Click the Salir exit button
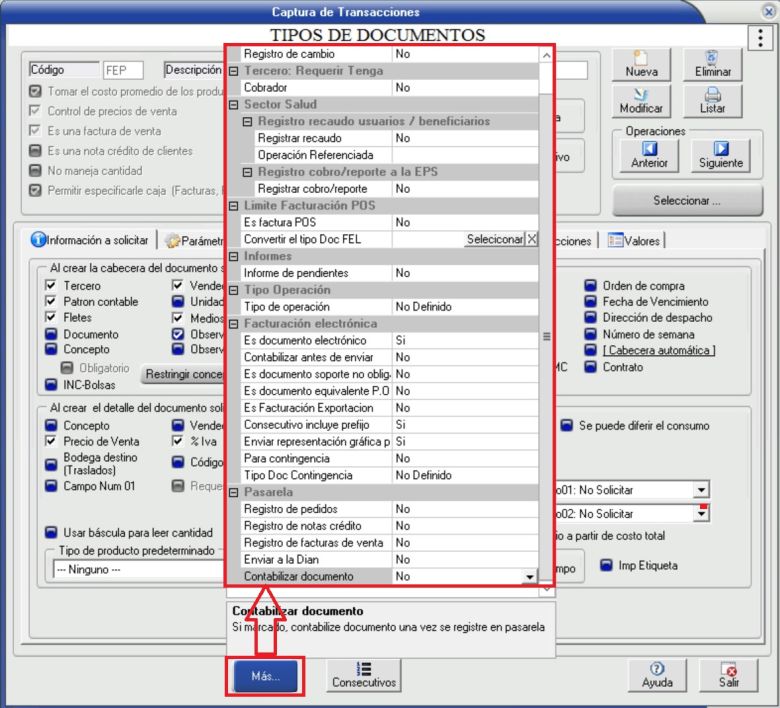 [x=729, y=676]
